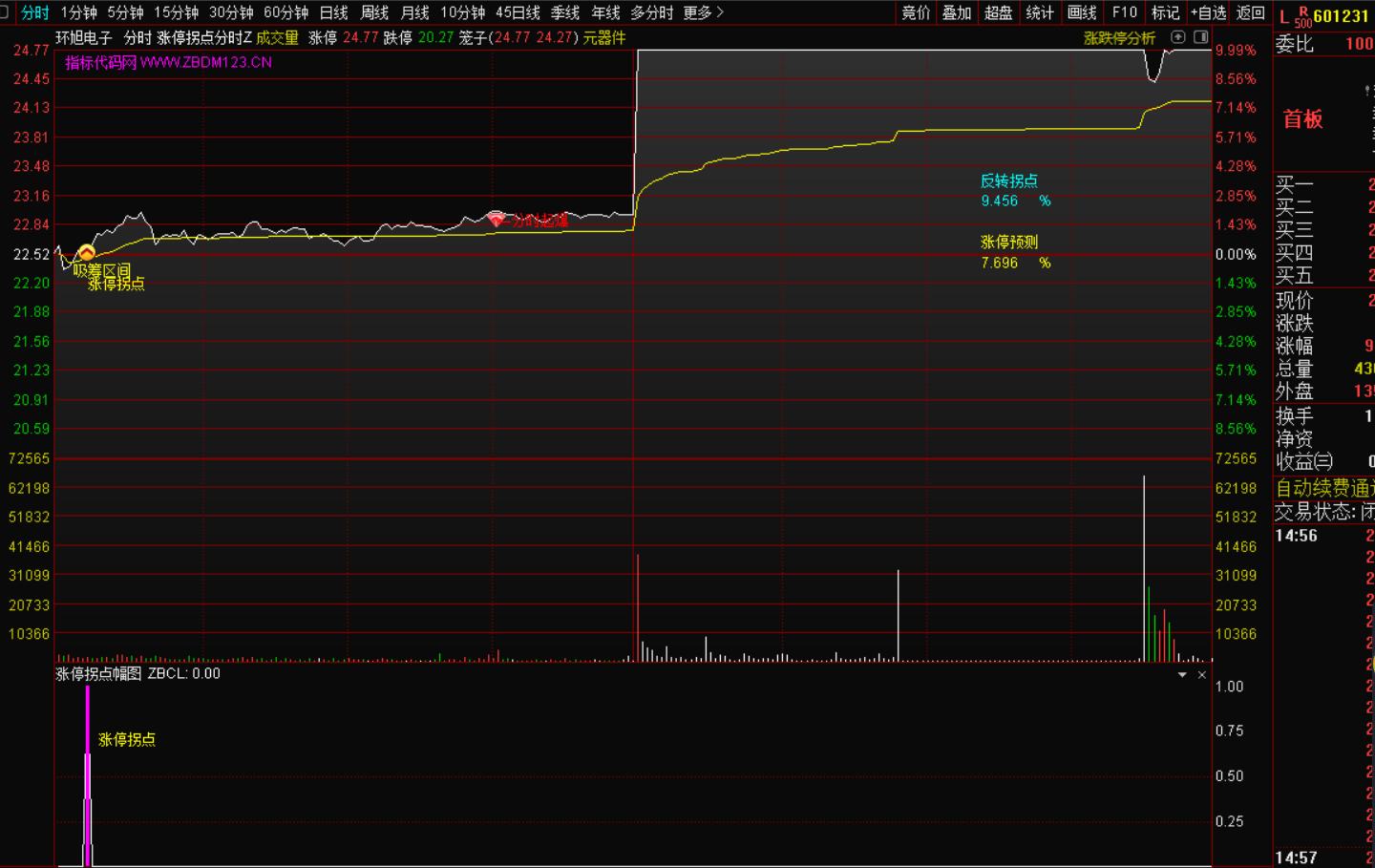This screenshot has width=1375, height=868.
Task: Select the 5分钟 period tab
Action: tap(125, 12)
